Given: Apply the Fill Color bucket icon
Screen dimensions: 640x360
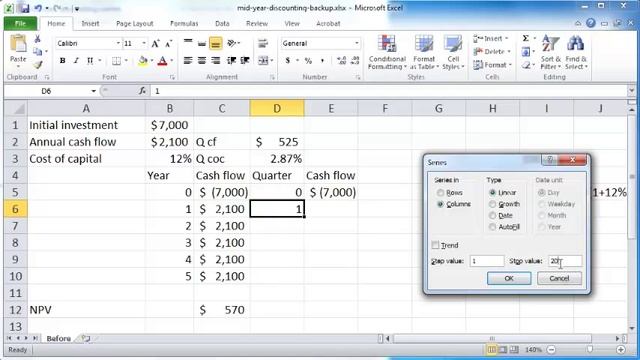Looking at the screenshot, I should click(143, 61).
